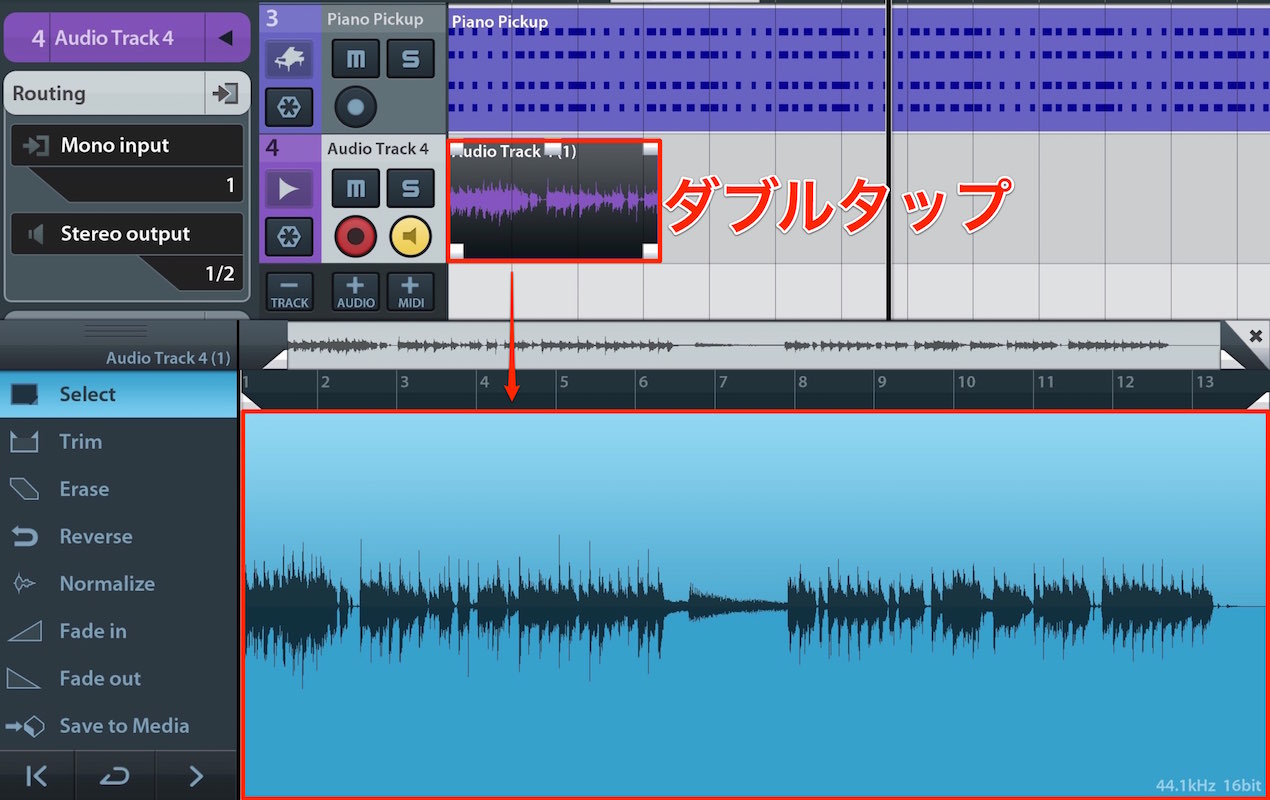1270x800 pixels.
Task: Open the Mono input selector
Action: point(127,145)
